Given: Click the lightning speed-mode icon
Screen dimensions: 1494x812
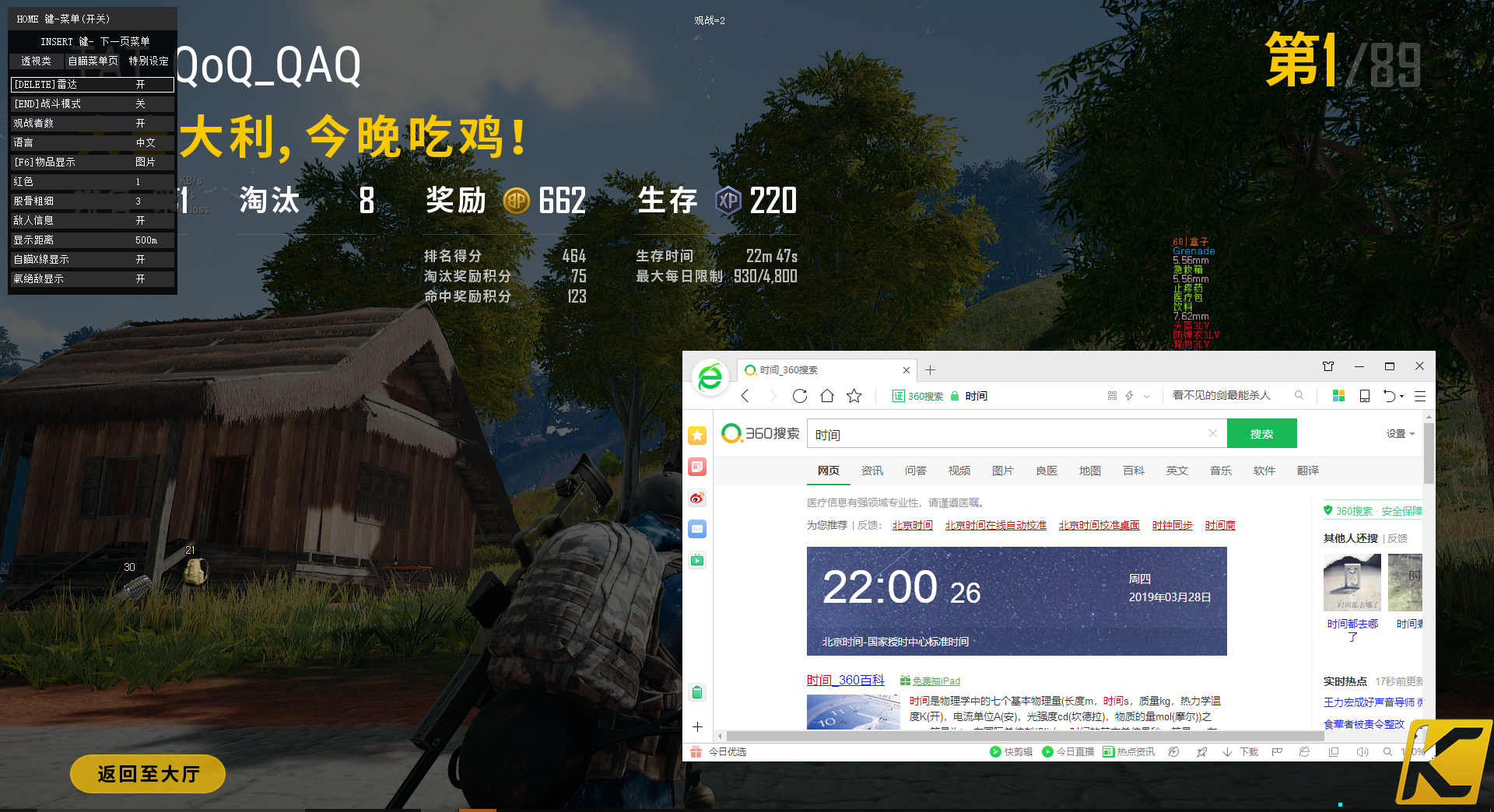Looking at the screenshot, I should pyautogui.click(x=1129, y=396).
